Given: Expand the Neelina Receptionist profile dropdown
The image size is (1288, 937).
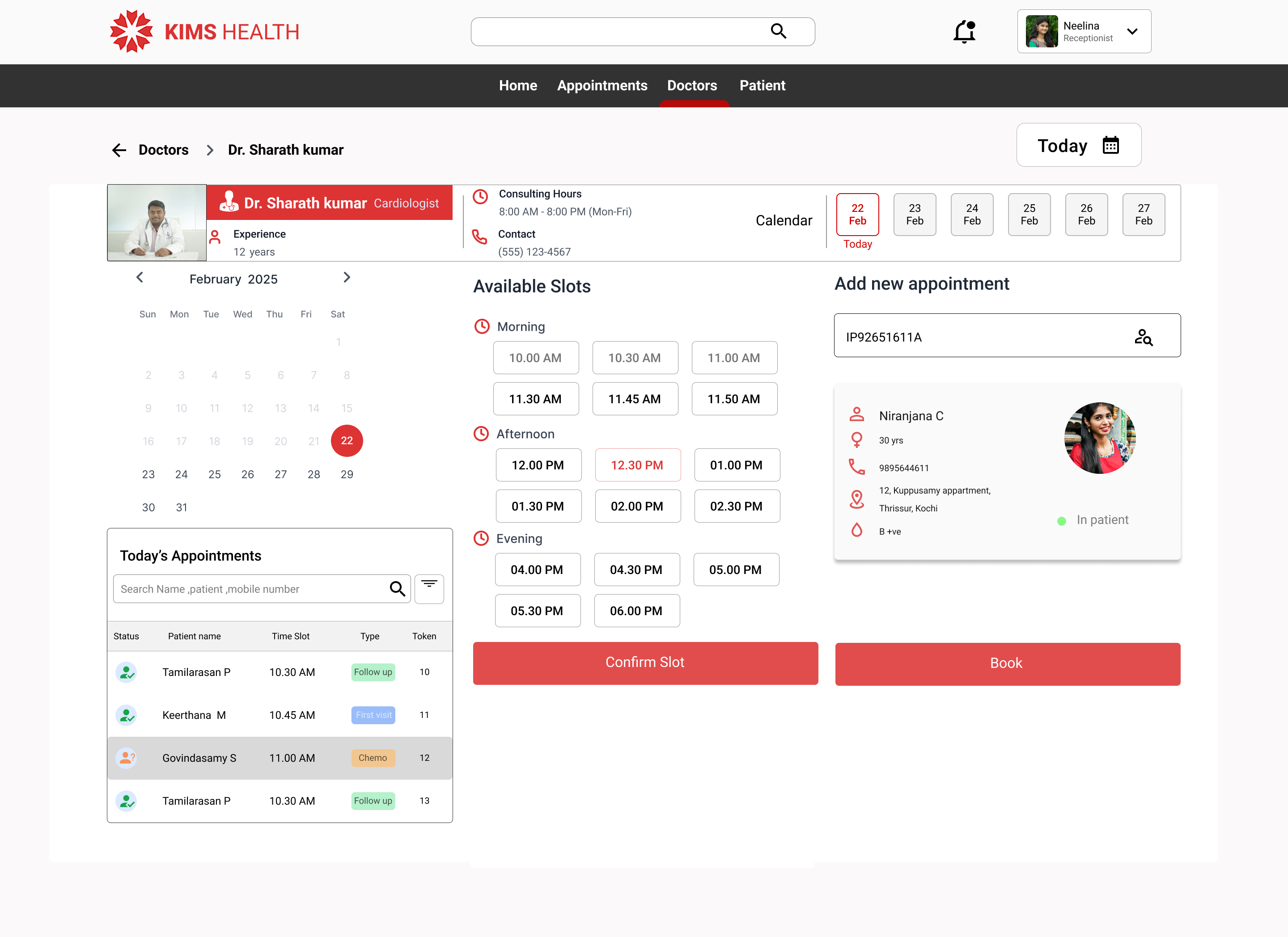Looking at the screenshot, I should pos(1132,31).
